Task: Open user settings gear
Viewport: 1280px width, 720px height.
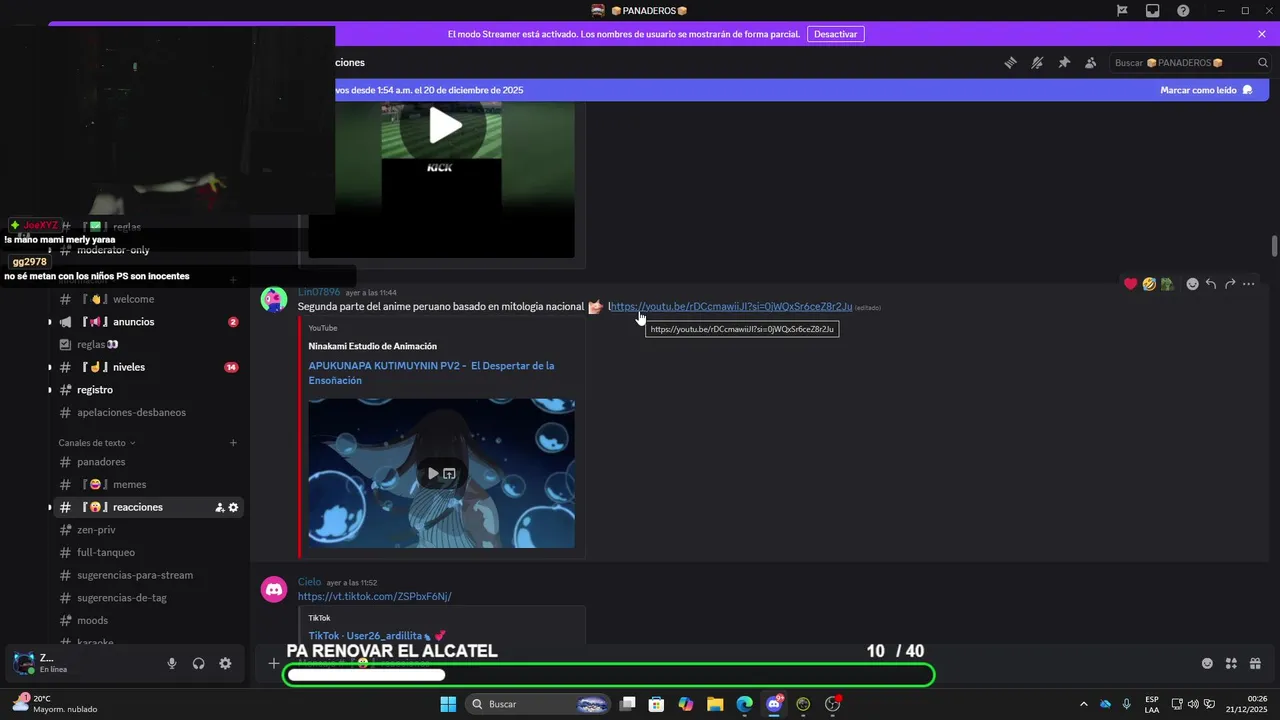Action: point(225,663)
